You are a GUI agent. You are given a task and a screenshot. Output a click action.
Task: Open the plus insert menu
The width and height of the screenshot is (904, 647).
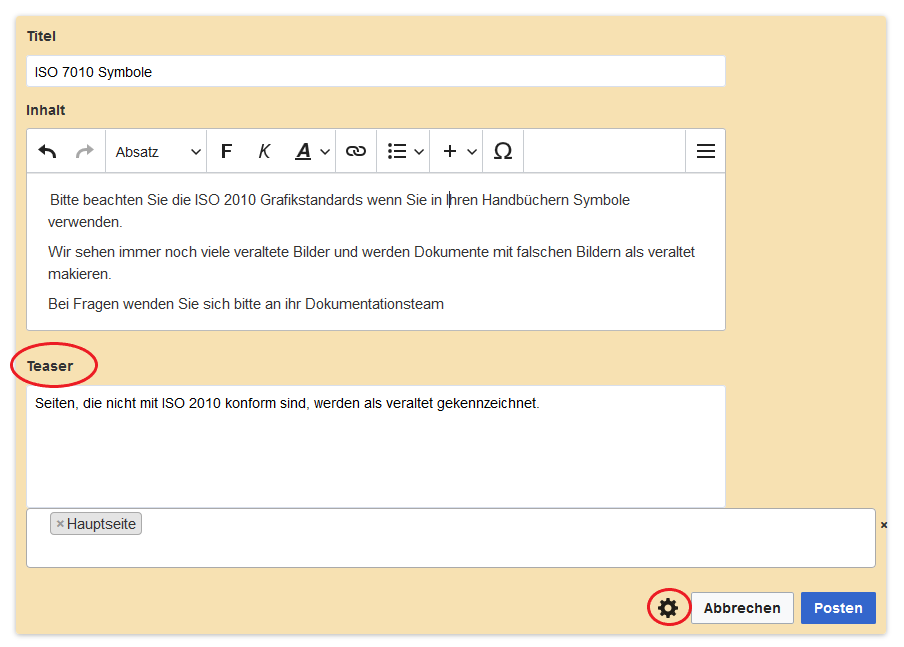(459, 152)
